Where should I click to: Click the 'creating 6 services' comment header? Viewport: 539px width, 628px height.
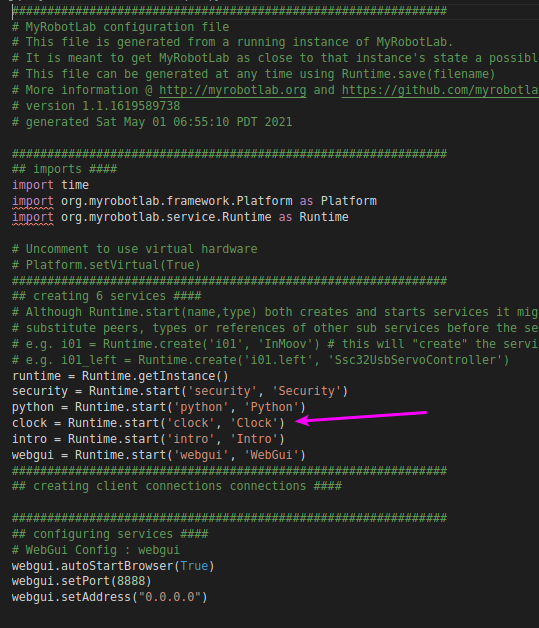pos(107,296)
